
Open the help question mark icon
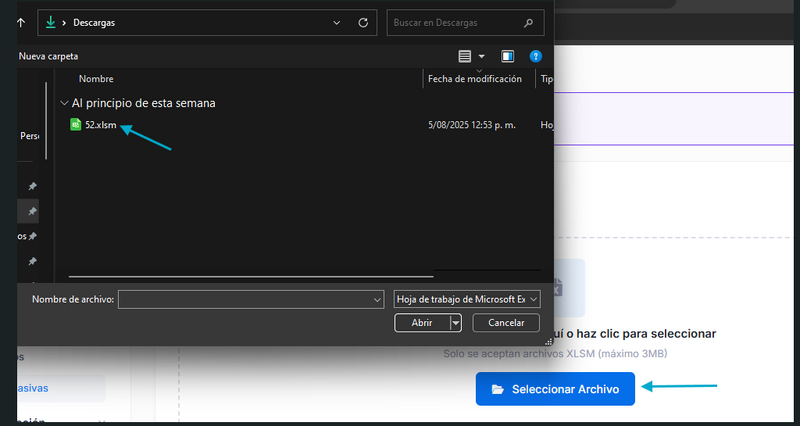(536, 56)
